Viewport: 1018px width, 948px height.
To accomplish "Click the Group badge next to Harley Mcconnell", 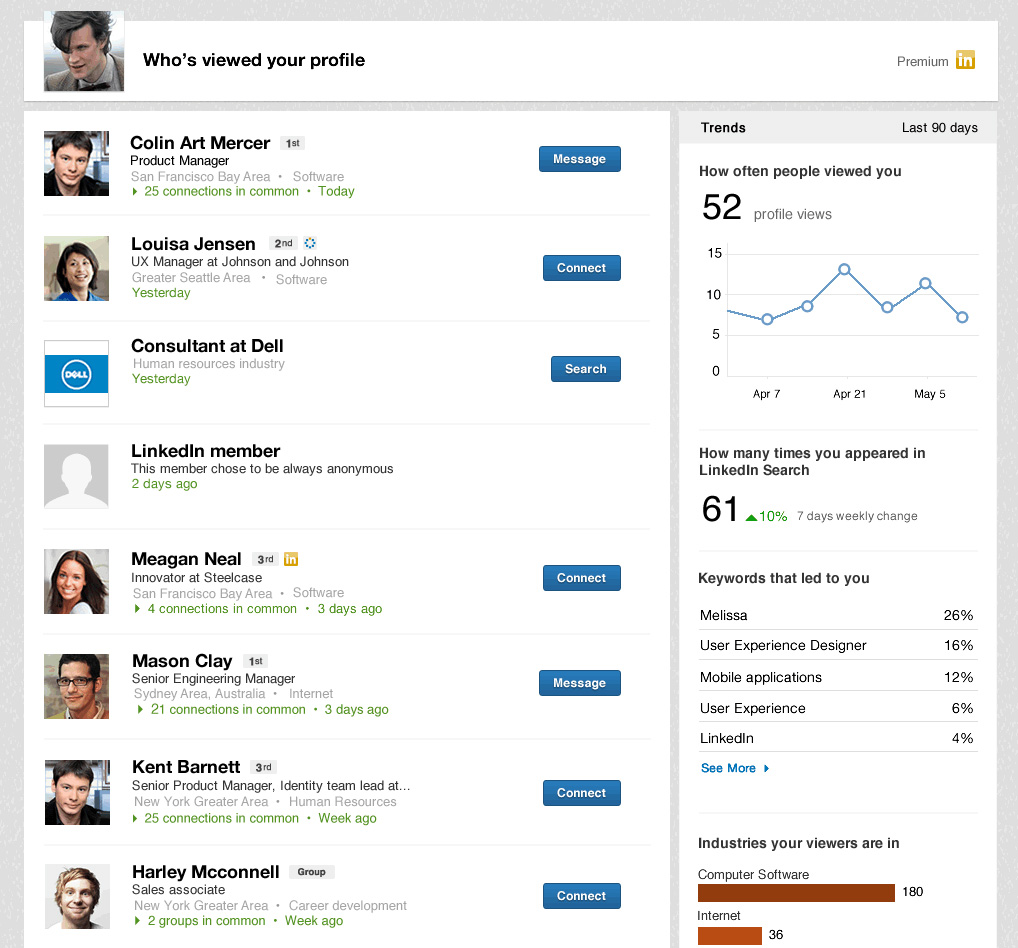I will (x=311, y=872).
